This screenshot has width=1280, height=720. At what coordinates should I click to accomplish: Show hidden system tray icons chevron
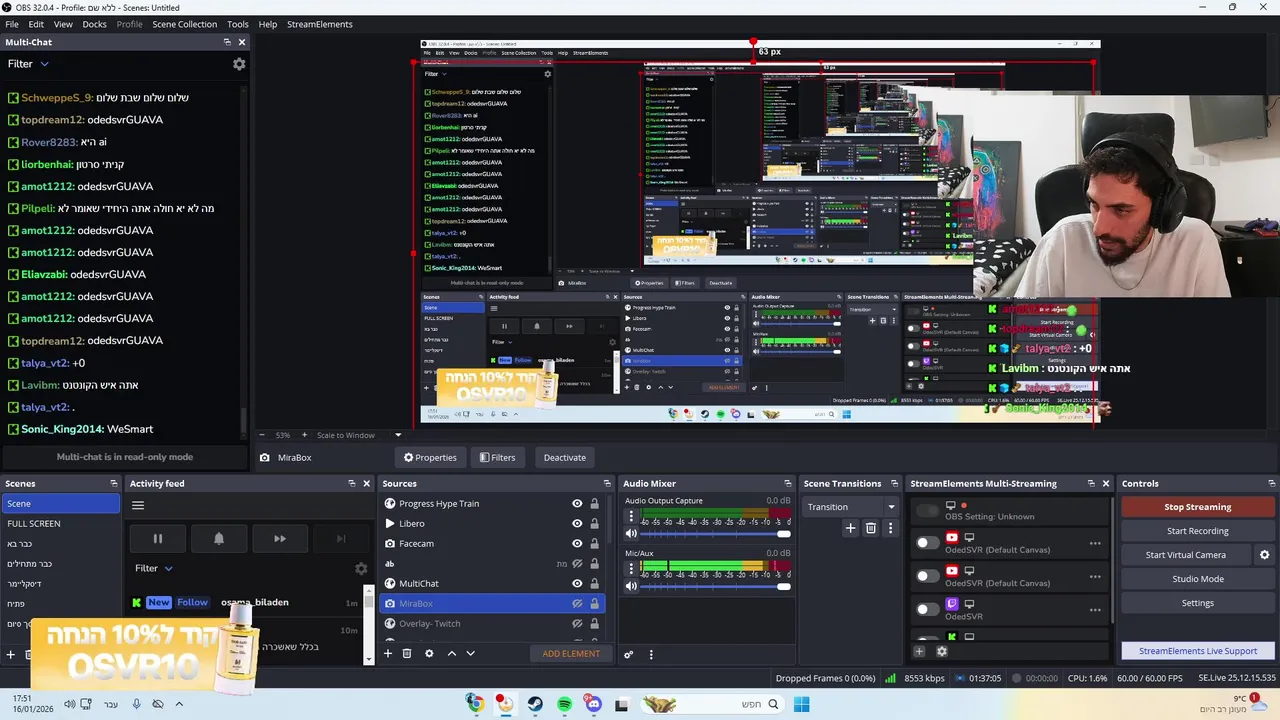pyautogui.click(x=179, y=704)
